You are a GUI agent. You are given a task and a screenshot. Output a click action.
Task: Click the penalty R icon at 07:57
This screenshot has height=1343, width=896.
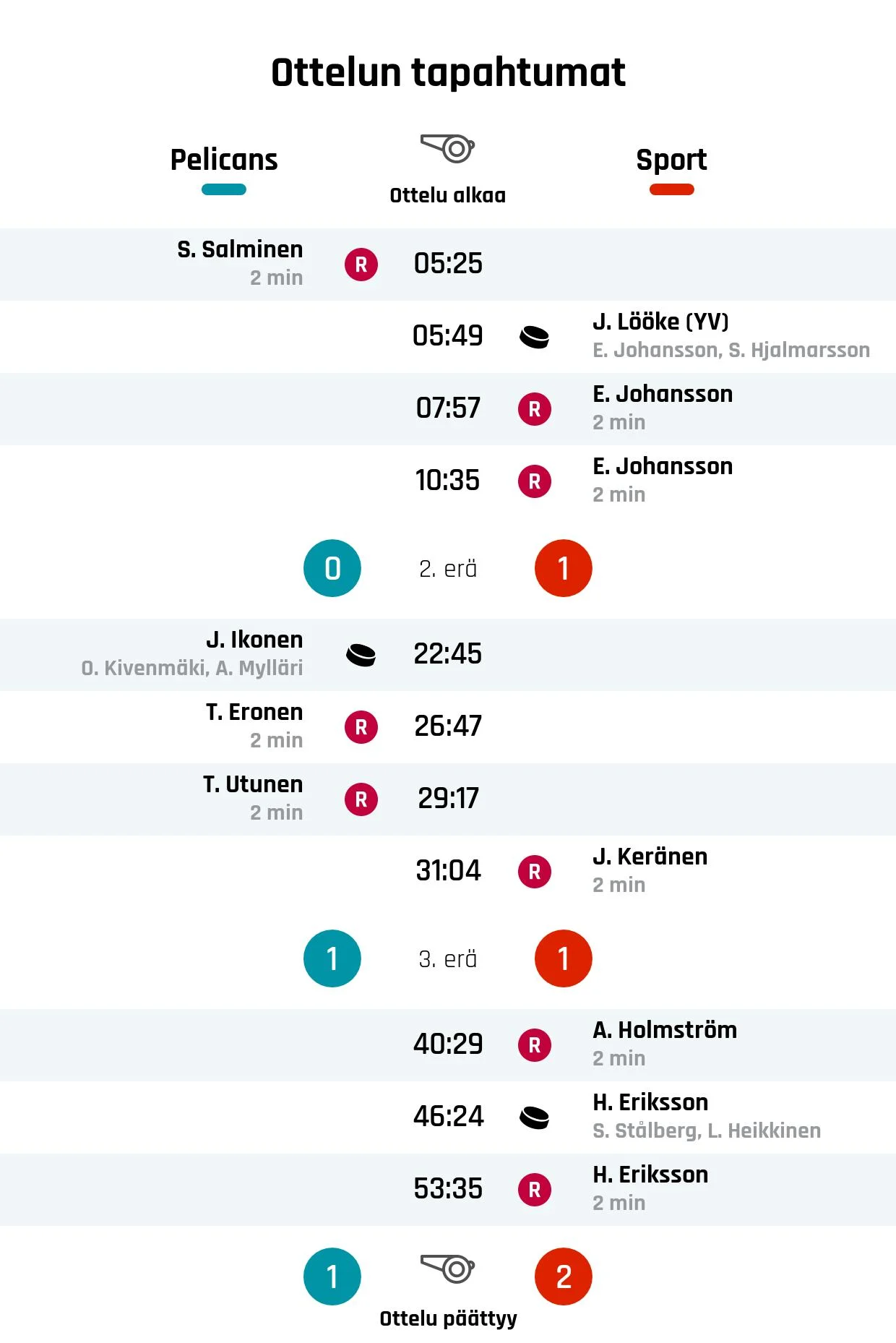click(x=535, y=409)
